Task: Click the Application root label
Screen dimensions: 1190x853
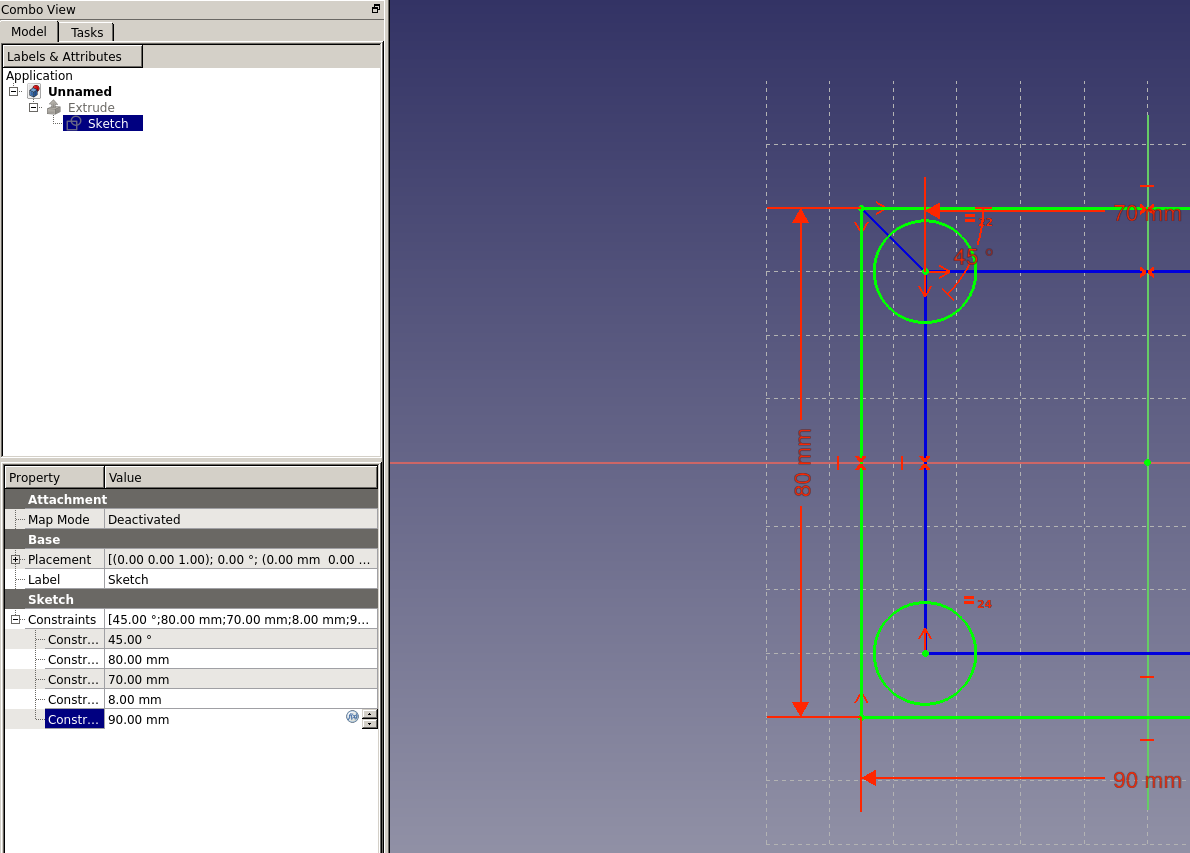Action: click(x=39, y=75)
